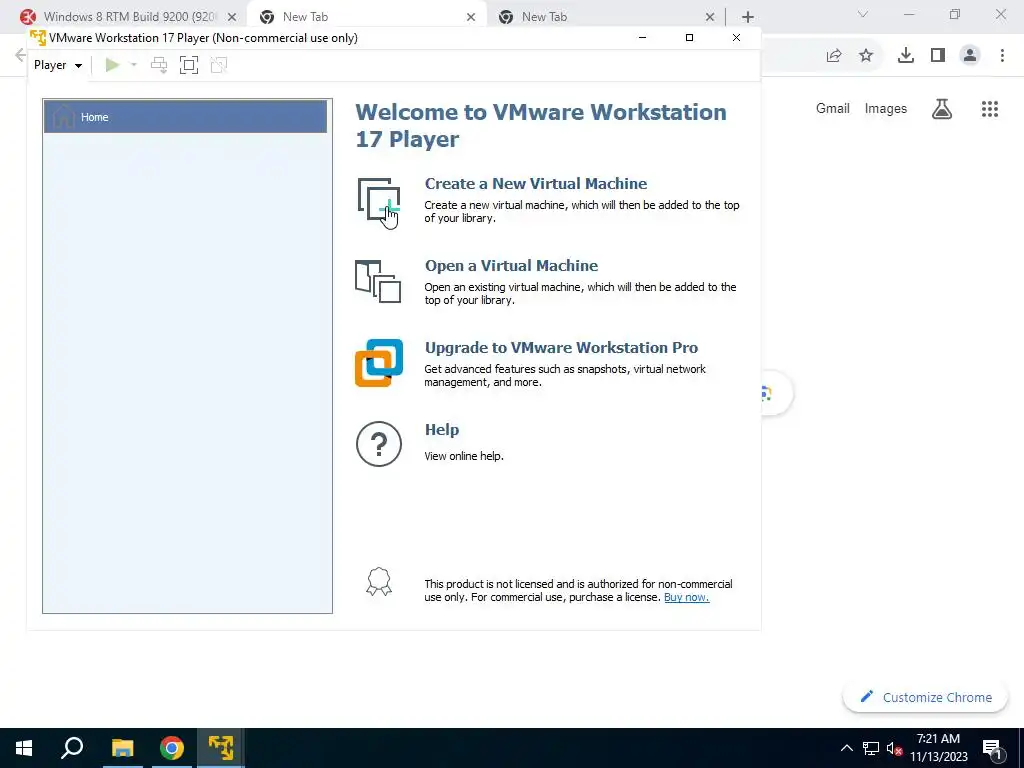Click the Chrome share page icon

(x=834, y=56)
